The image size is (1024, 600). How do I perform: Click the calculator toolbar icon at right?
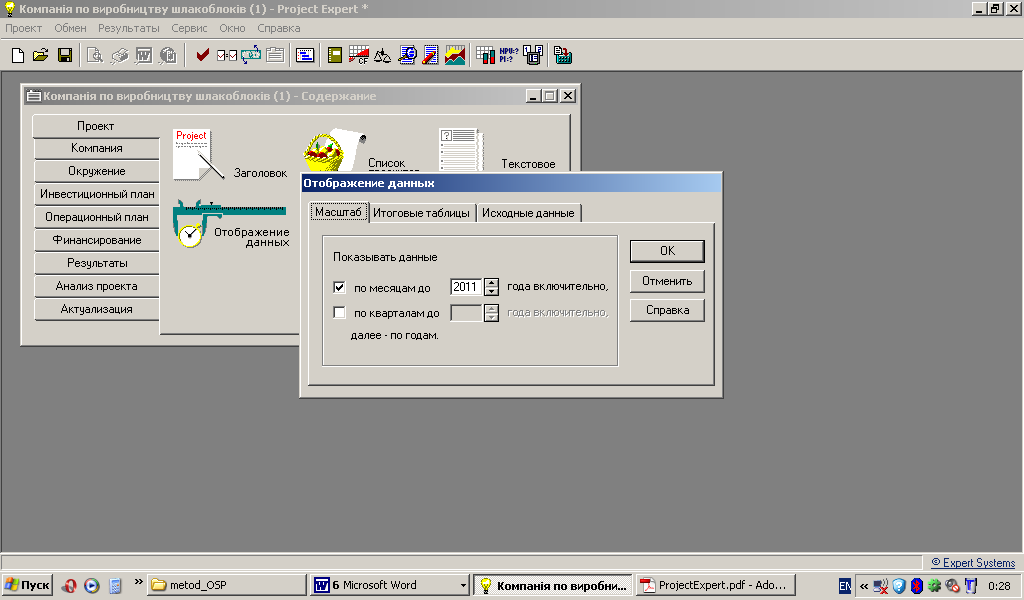(x=563, y=55)
